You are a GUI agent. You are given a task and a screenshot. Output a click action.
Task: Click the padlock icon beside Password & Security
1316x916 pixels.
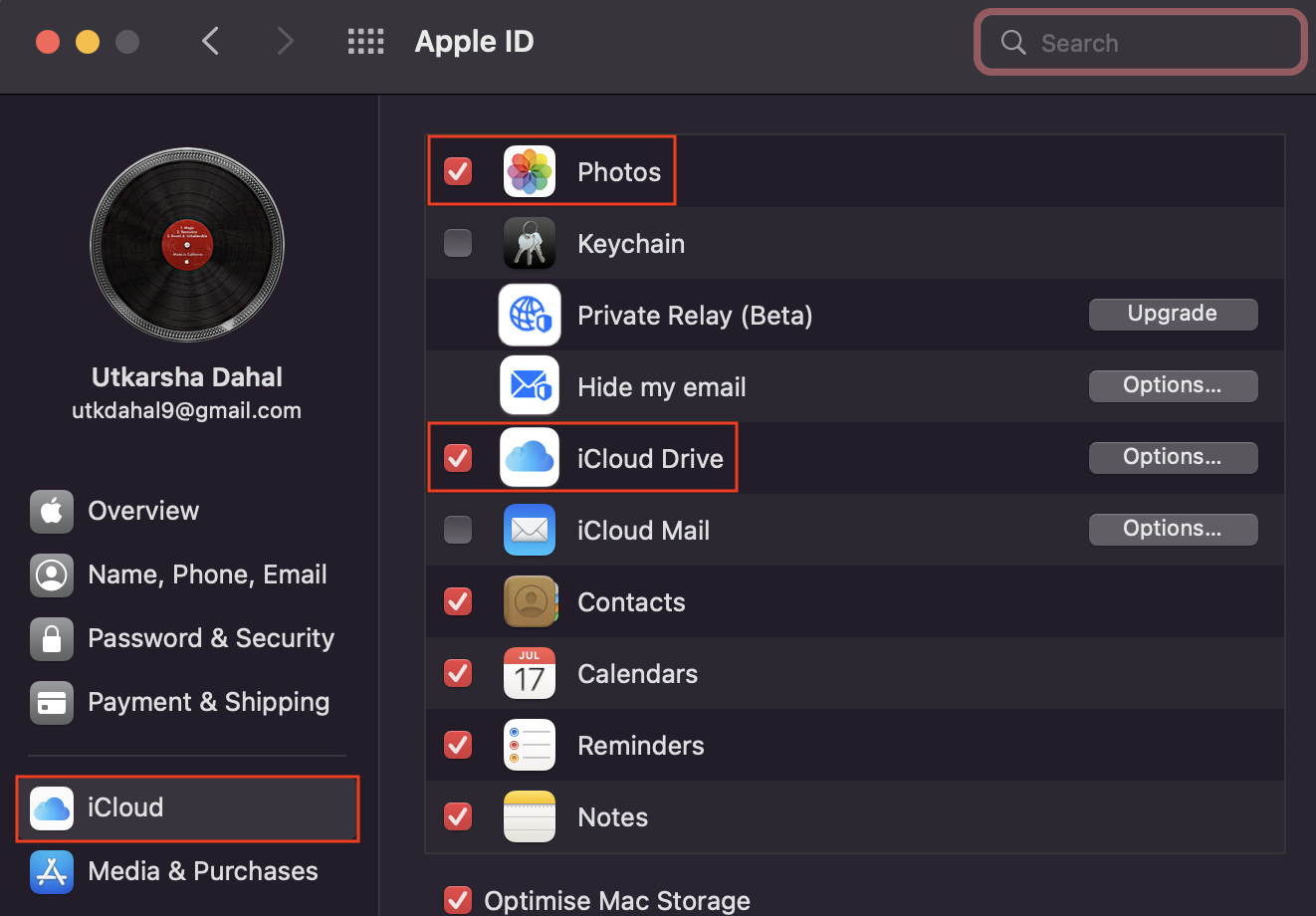click(52, 638)
